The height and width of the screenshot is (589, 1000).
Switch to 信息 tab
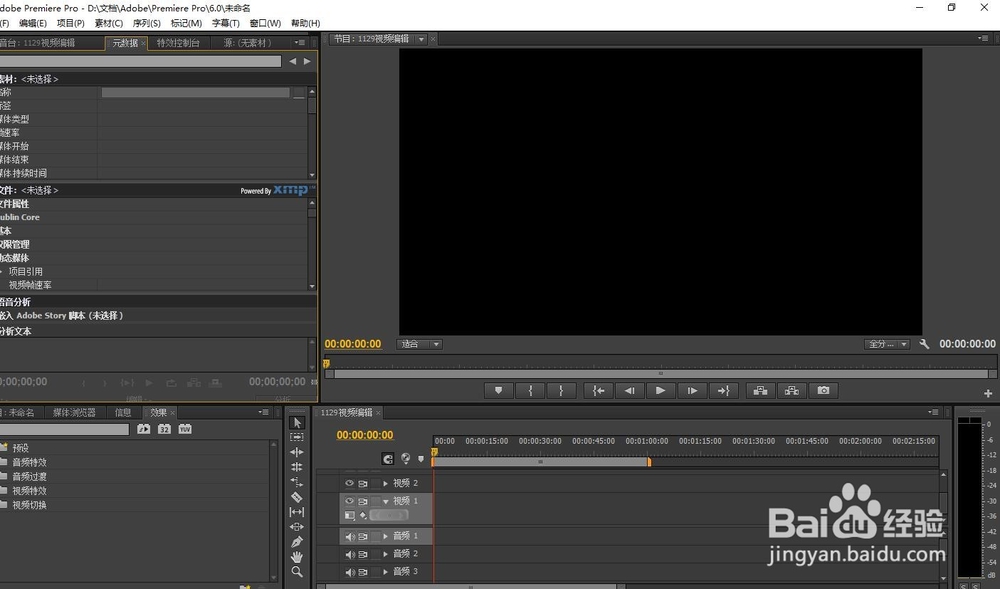pos(123,412)
